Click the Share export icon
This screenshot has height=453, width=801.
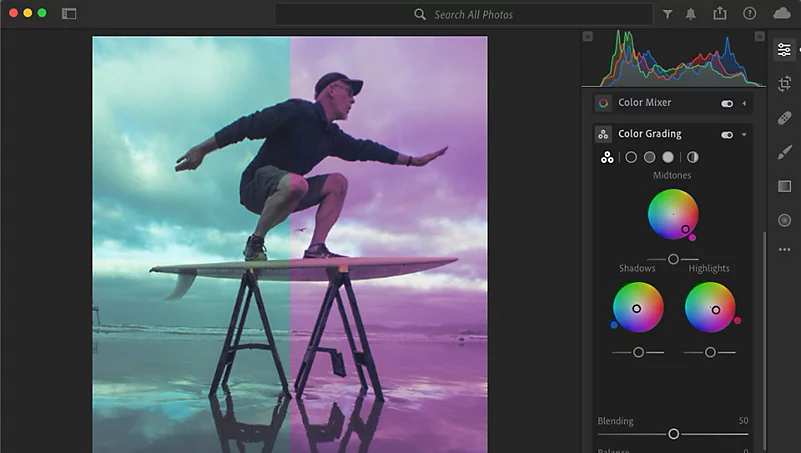pos(720,14)
